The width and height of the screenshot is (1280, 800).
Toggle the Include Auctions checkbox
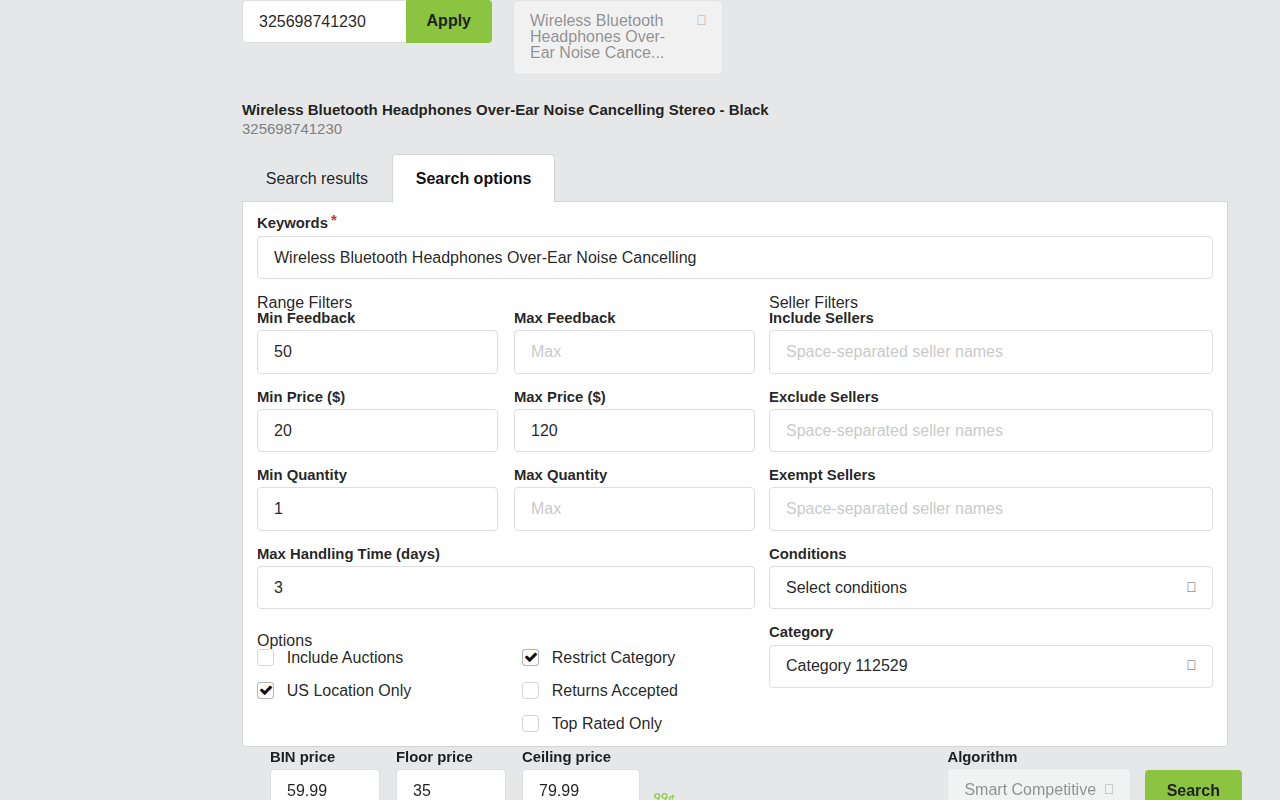(x=266, y=658)
